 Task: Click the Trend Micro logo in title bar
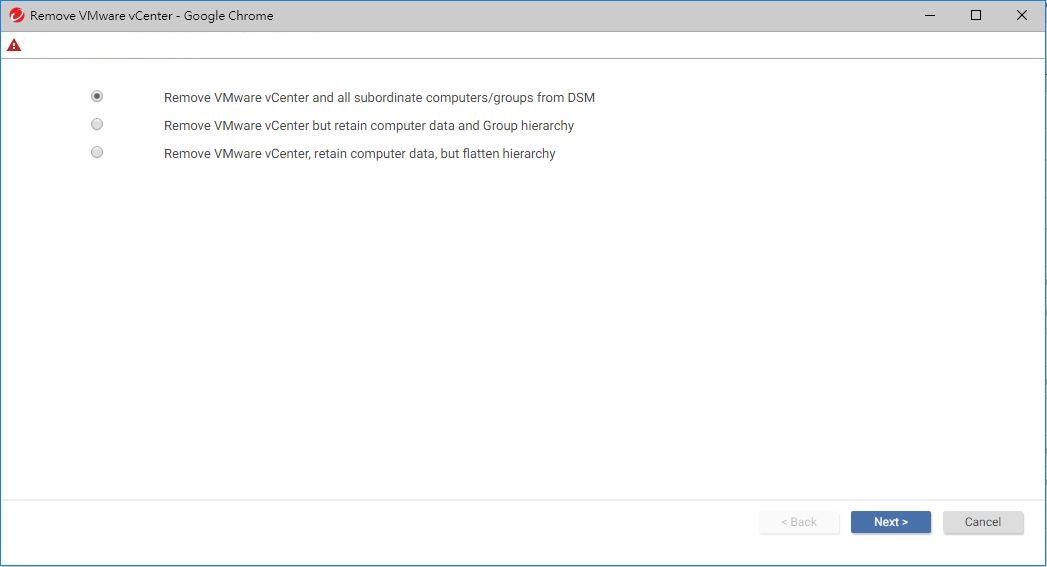(x=16, y=16)
